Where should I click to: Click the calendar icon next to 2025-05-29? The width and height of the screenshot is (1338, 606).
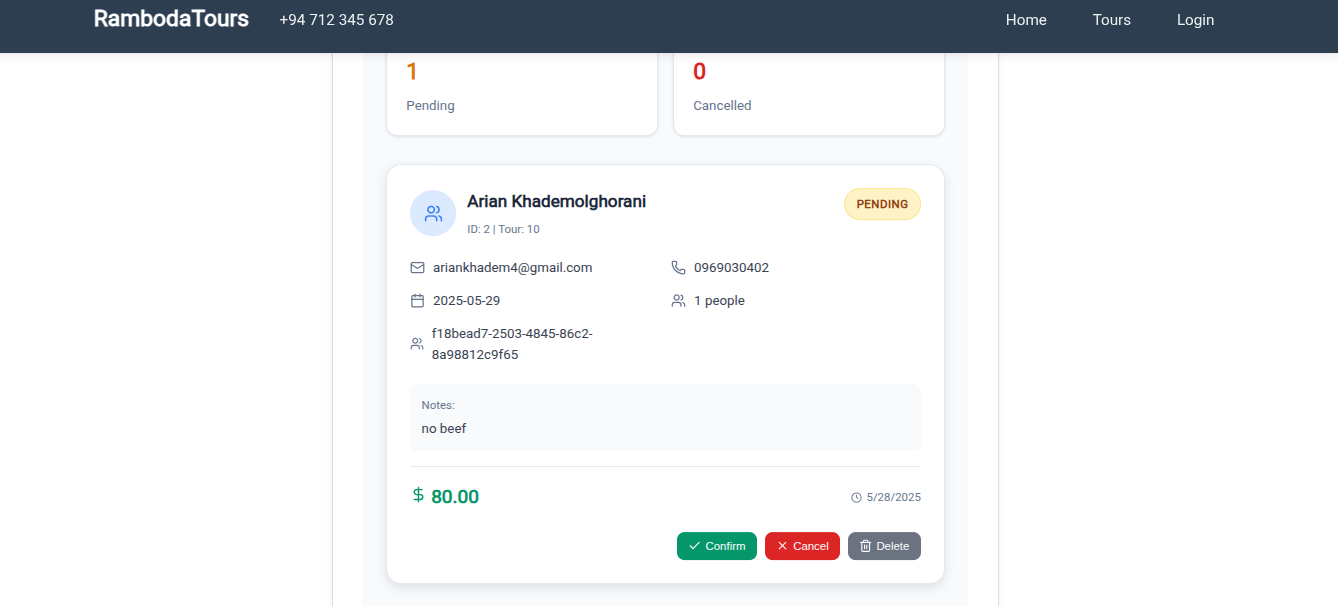pyautogui.click(x=417, y=300)
